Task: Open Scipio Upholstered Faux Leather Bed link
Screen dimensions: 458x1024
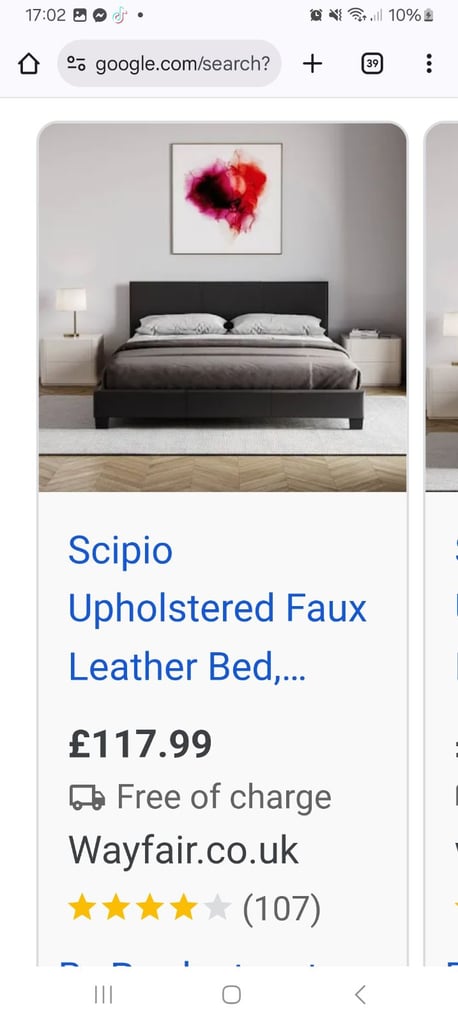Action: tap(218, 609)
